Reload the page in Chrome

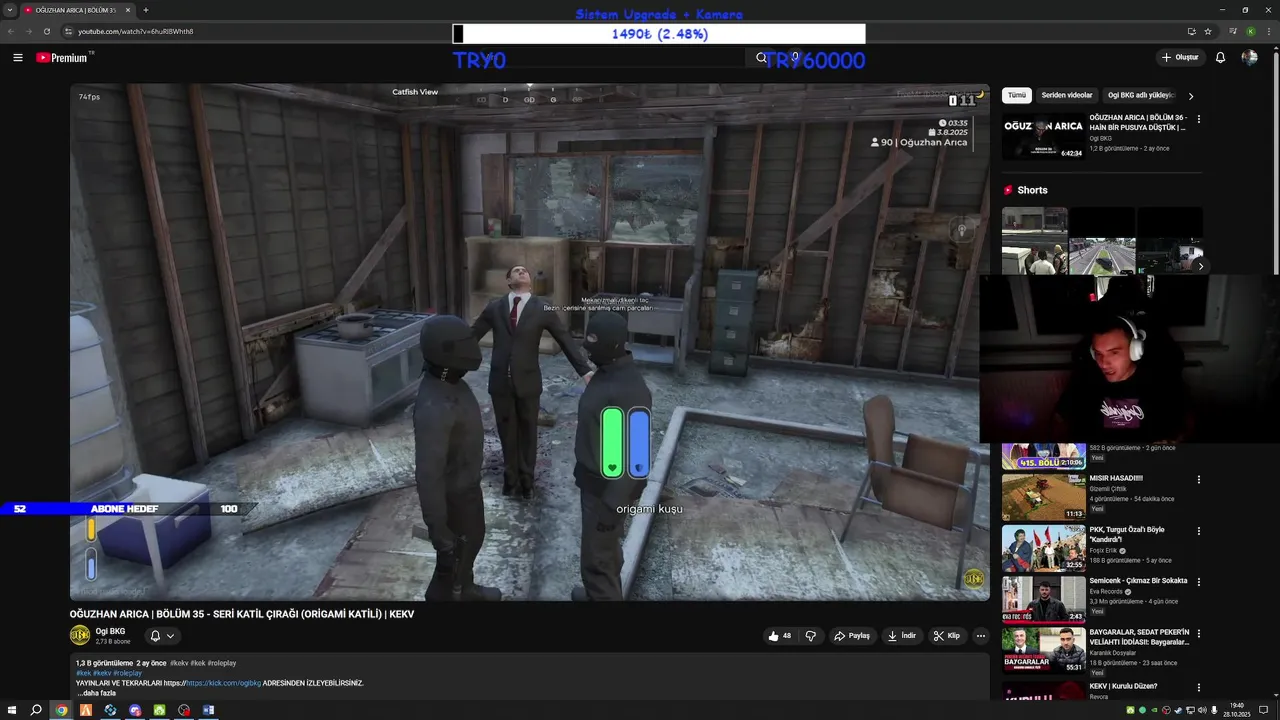click(46, 31)
